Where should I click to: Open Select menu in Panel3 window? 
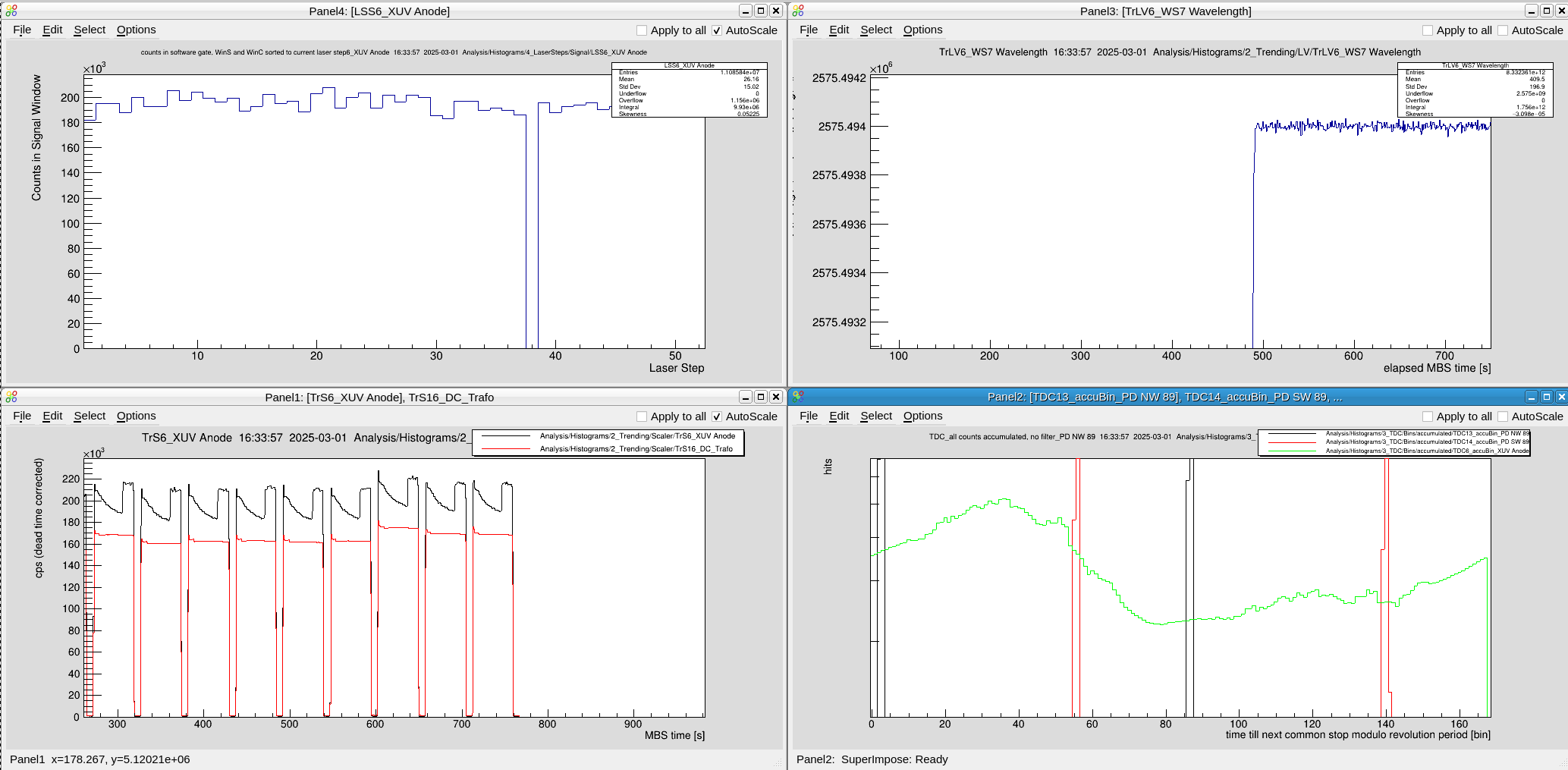tap(876, 30)
